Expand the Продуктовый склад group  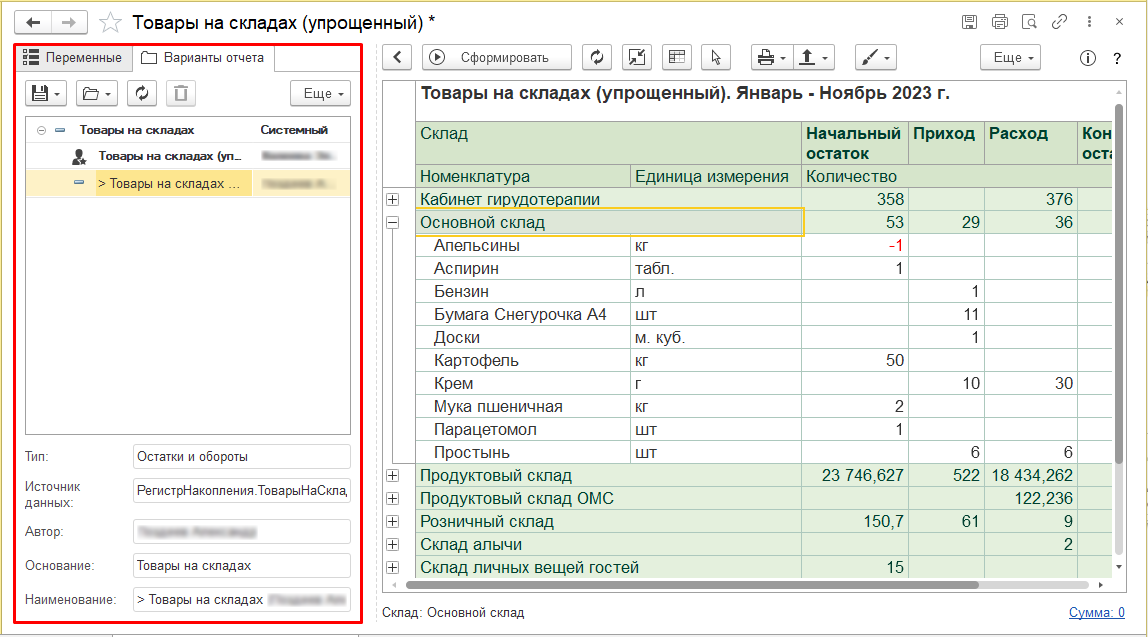click(x=393, y=476)
